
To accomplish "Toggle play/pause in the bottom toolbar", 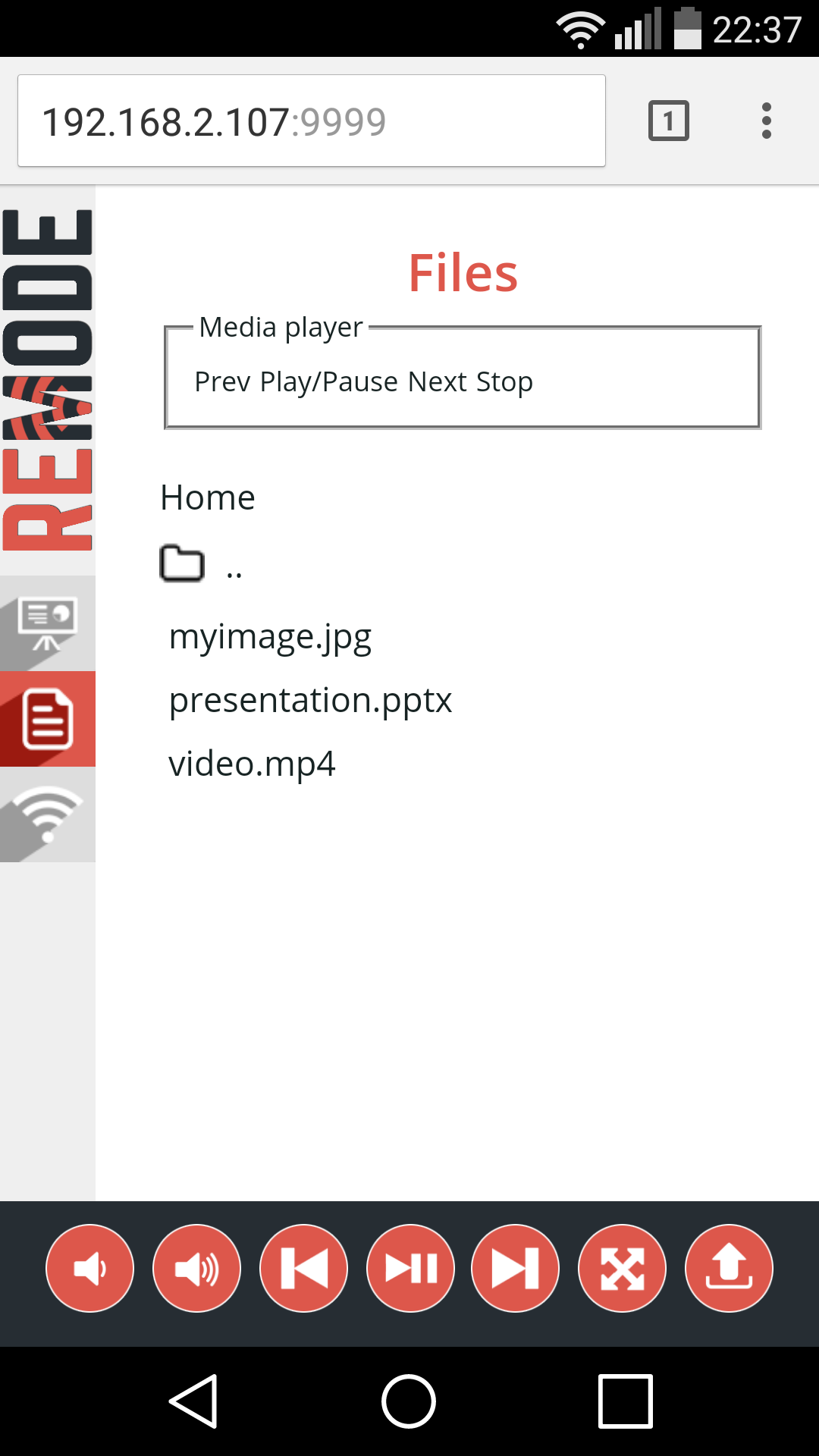I will [410, 1268].
